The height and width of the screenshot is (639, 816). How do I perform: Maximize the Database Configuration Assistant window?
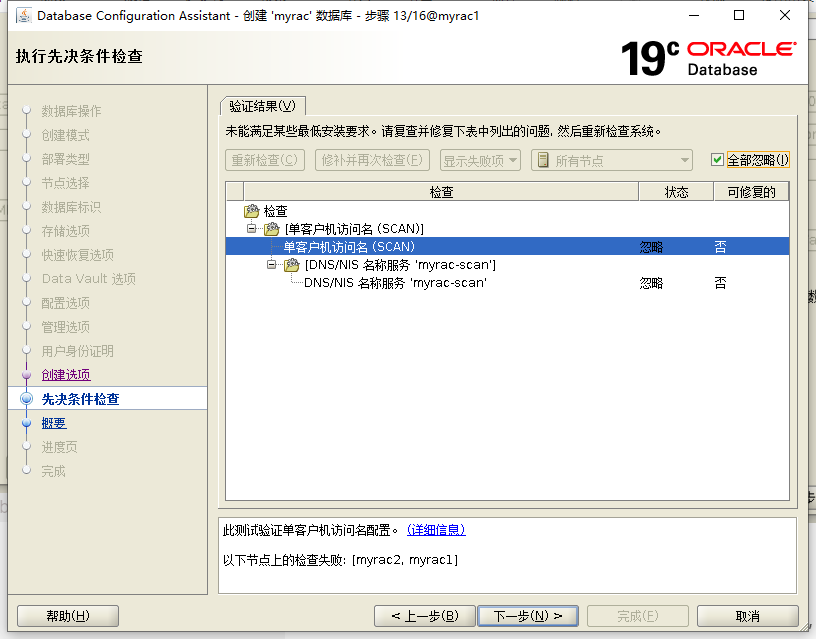click(739, 16)
